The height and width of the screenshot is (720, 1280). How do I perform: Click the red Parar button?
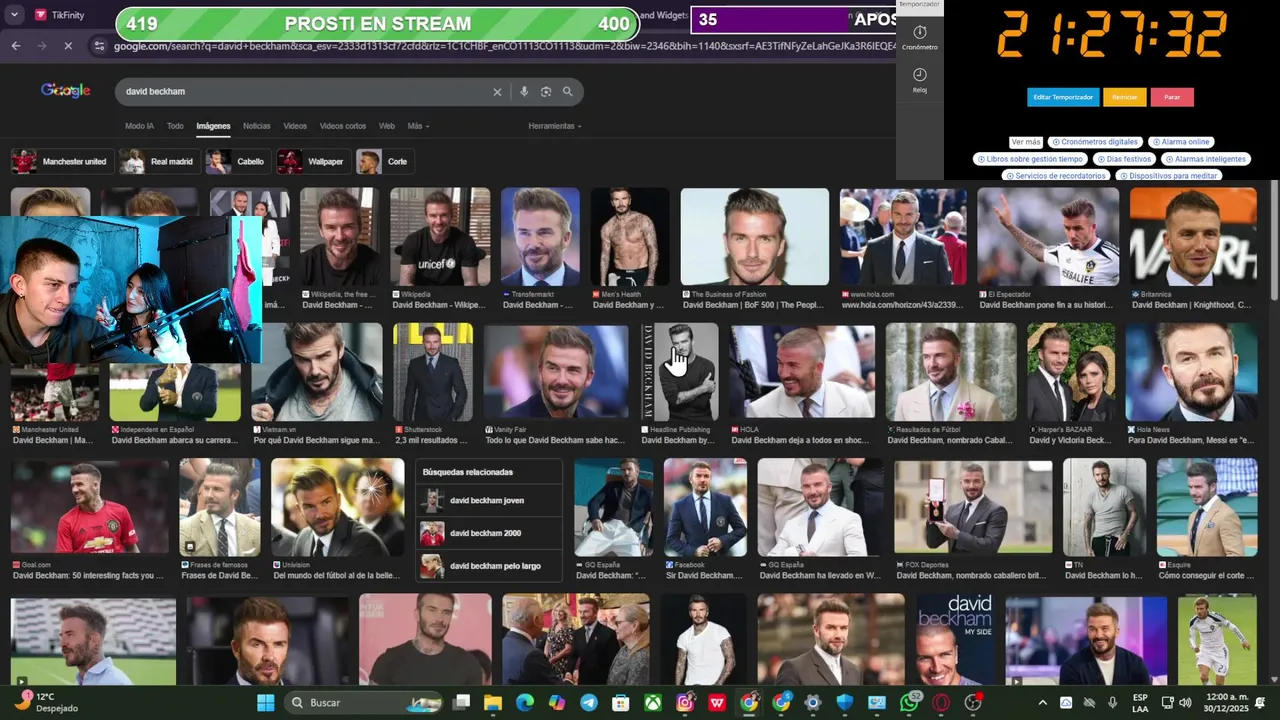pos(1172,97)
